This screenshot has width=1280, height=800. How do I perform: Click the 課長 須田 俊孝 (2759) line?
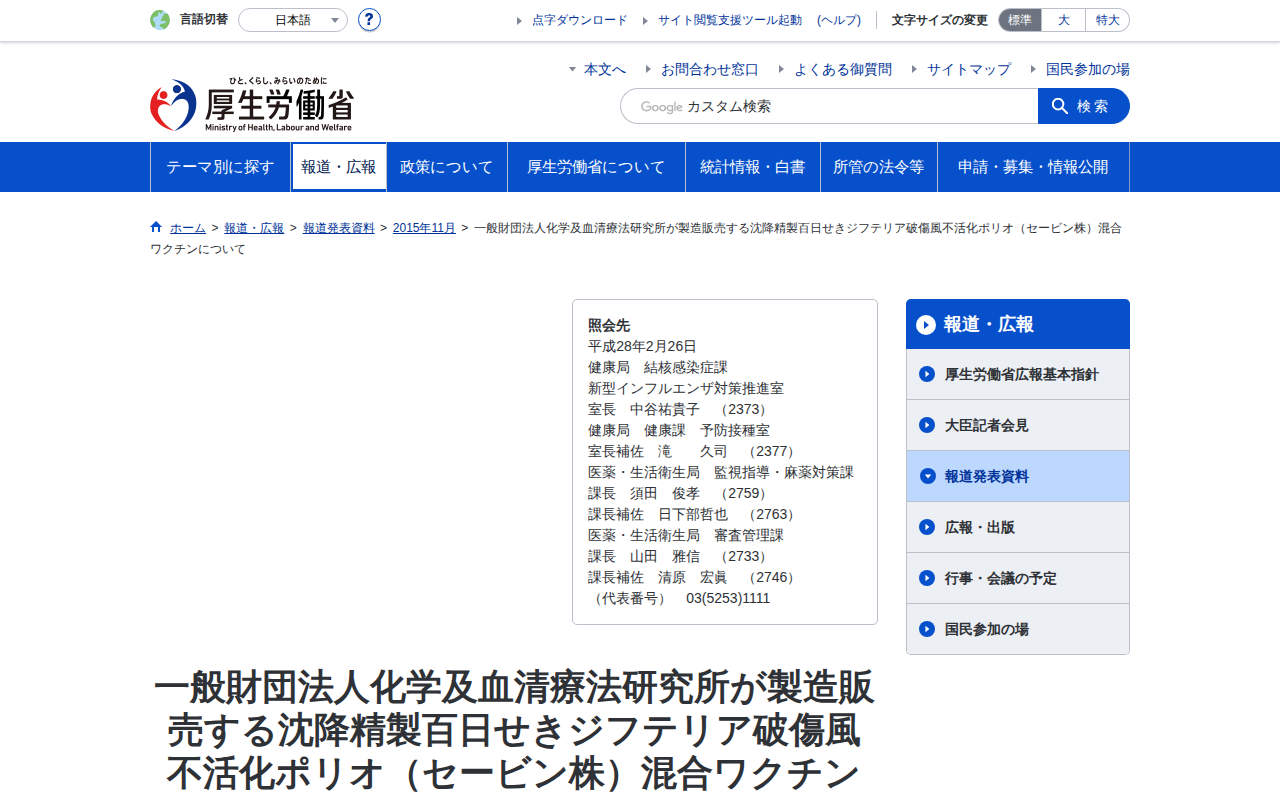[679, 493]
